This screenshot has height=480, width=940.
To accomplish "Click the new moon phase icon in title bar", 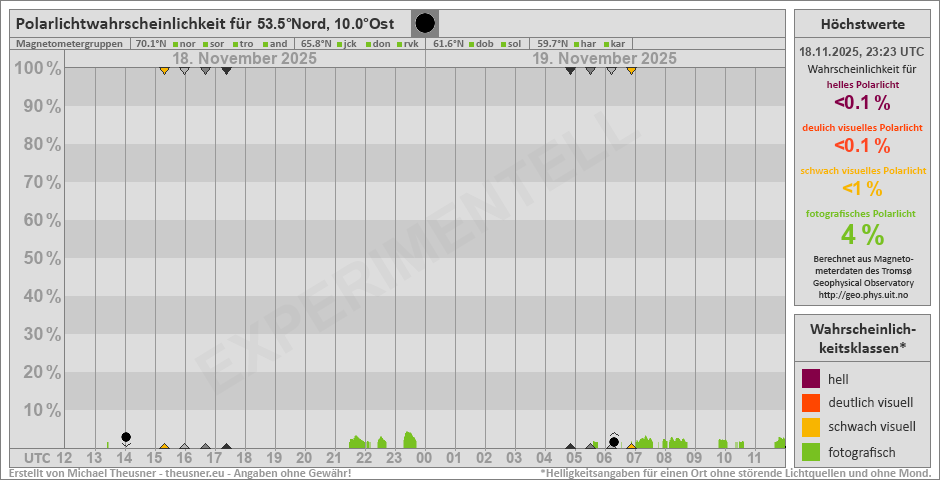I will pyautogui.click(x=425, y=23).
